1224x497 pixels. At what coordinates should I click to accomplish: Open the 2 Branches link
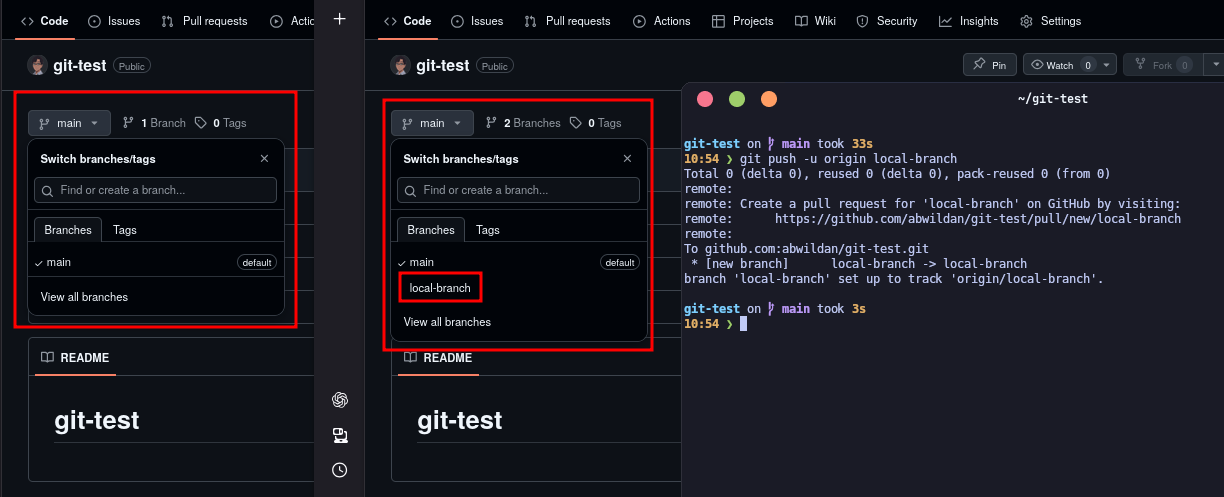pos(523,123)
